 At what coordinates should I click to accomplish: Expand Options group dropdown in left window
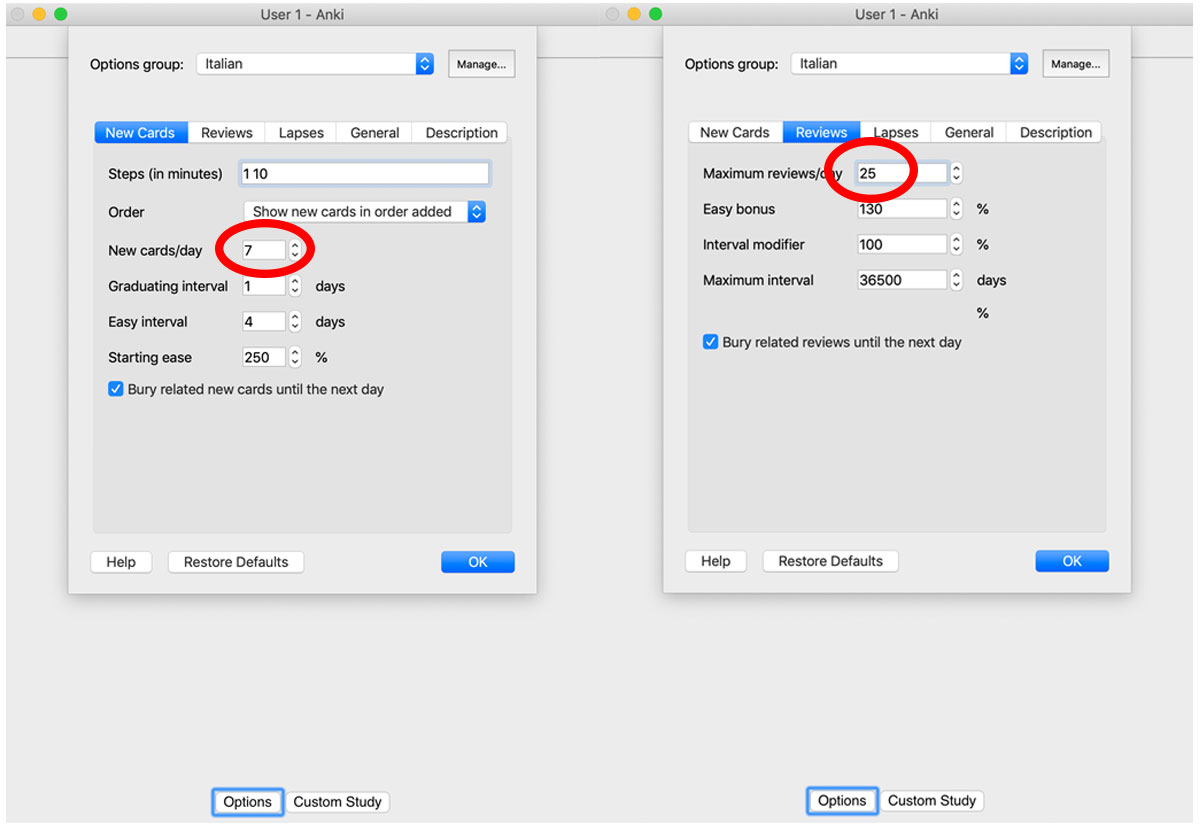425,64
